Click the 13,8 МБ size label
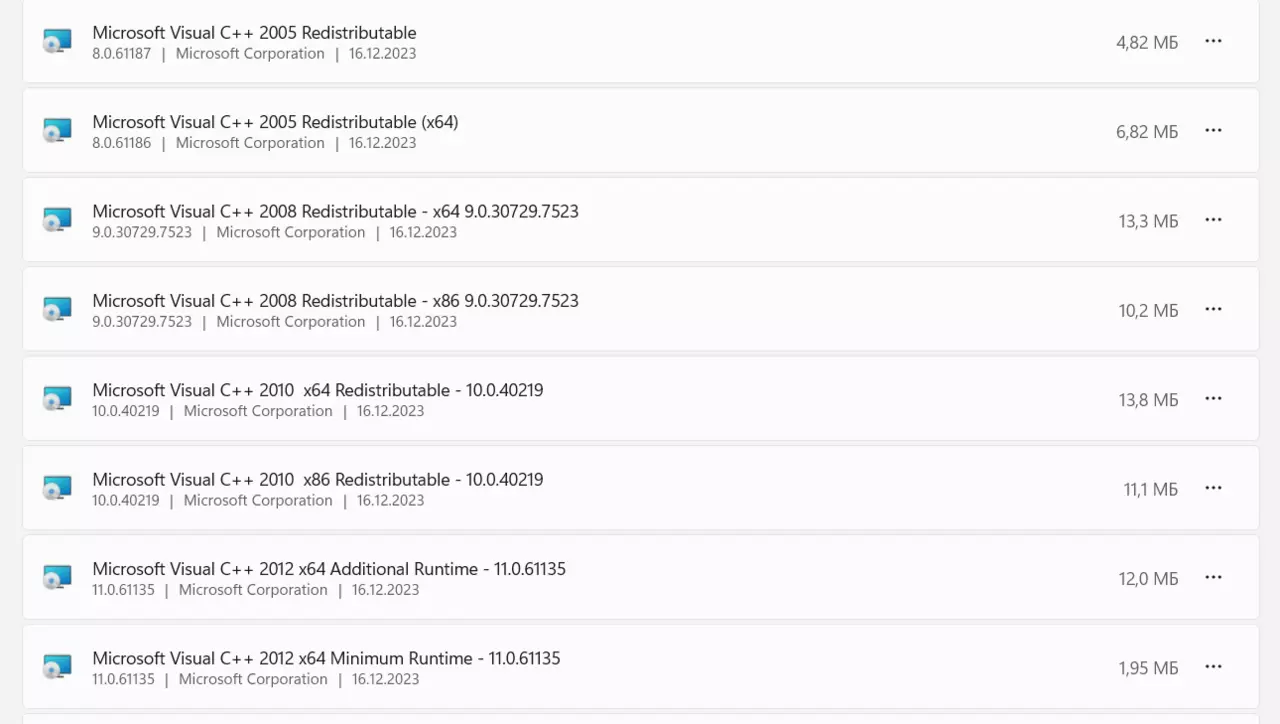This screenshot has width=1280, height=724. (x=1148, y=400)
